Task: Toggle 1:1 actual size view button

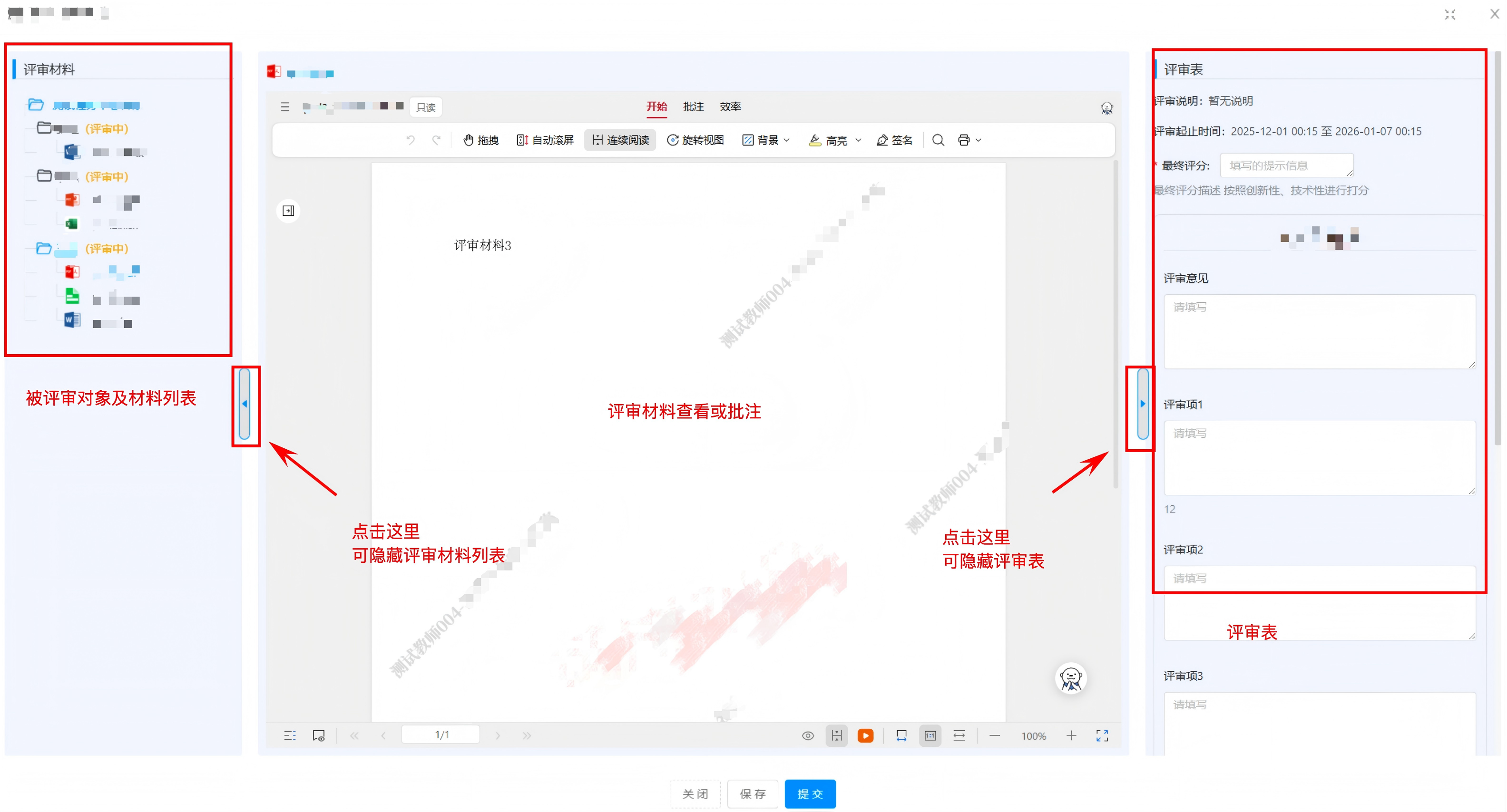Action: point(930,735)
